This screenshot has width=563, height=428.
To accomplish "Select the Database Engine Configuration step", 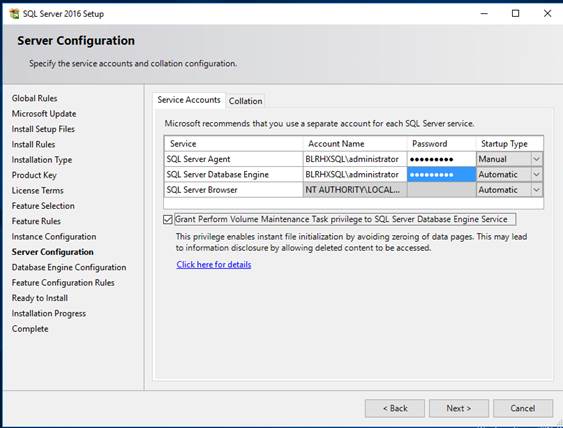I will click(69, 268).
